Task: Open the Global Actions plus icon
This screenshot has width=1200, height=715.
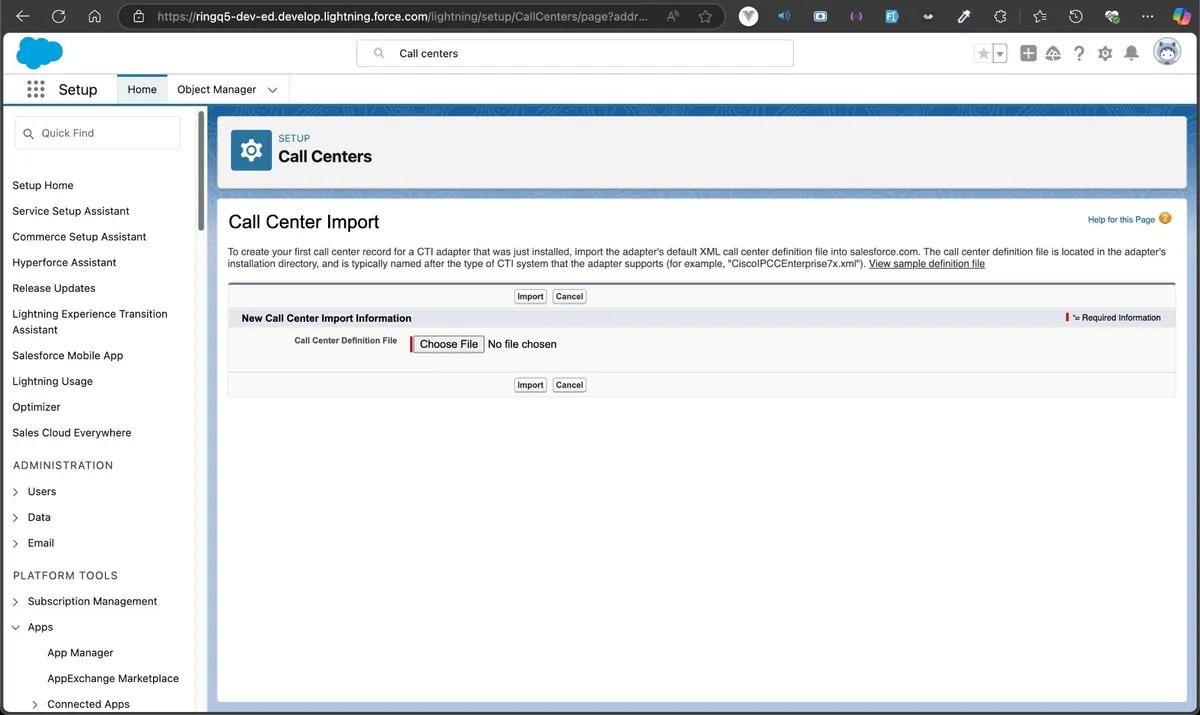Action: 1028,53
